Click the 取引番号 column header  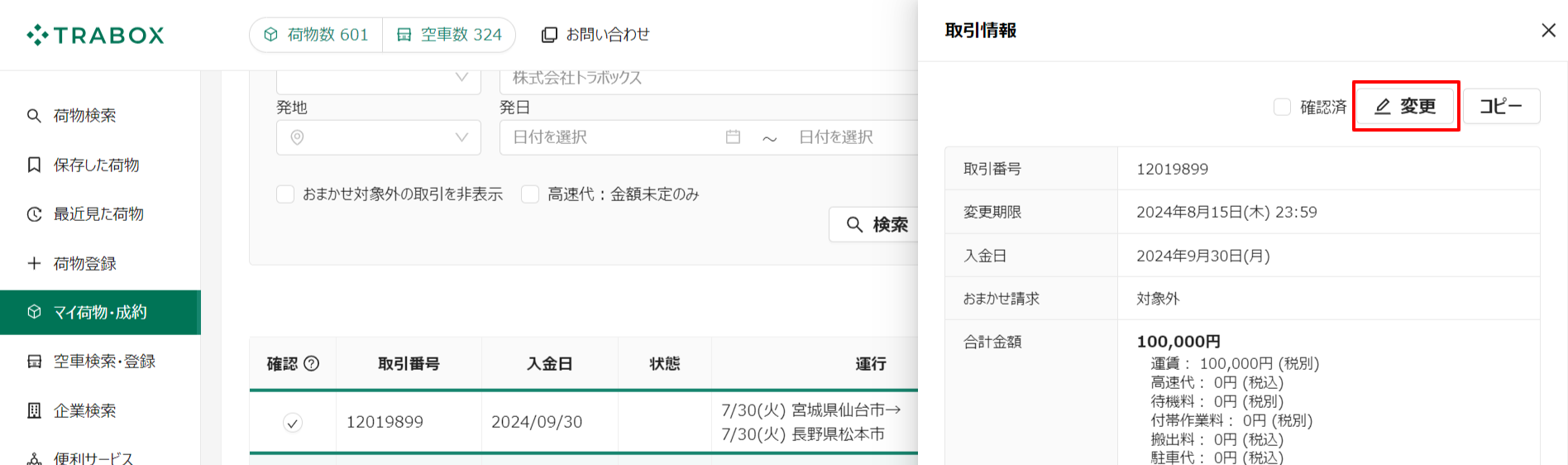point(409,363)
